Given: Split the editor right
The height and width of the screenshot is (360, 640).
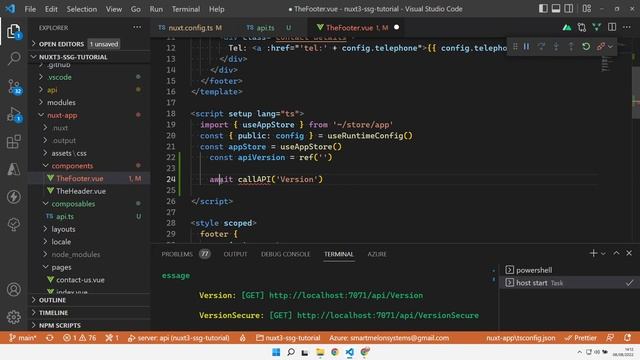Looking at the screenshot, I should point(612,28).
